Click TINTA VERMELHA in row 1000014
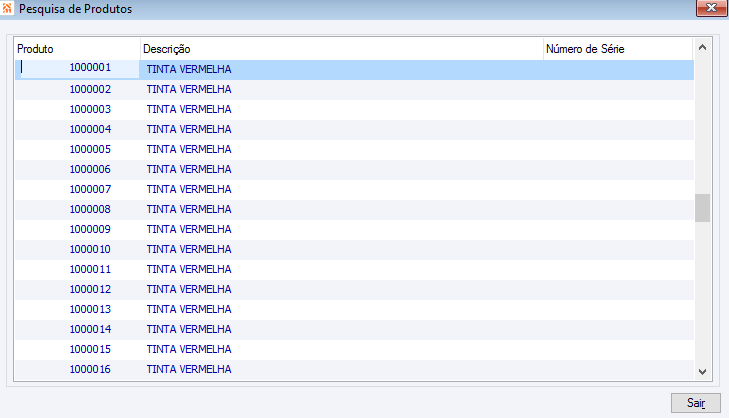 tap(189, 329)
